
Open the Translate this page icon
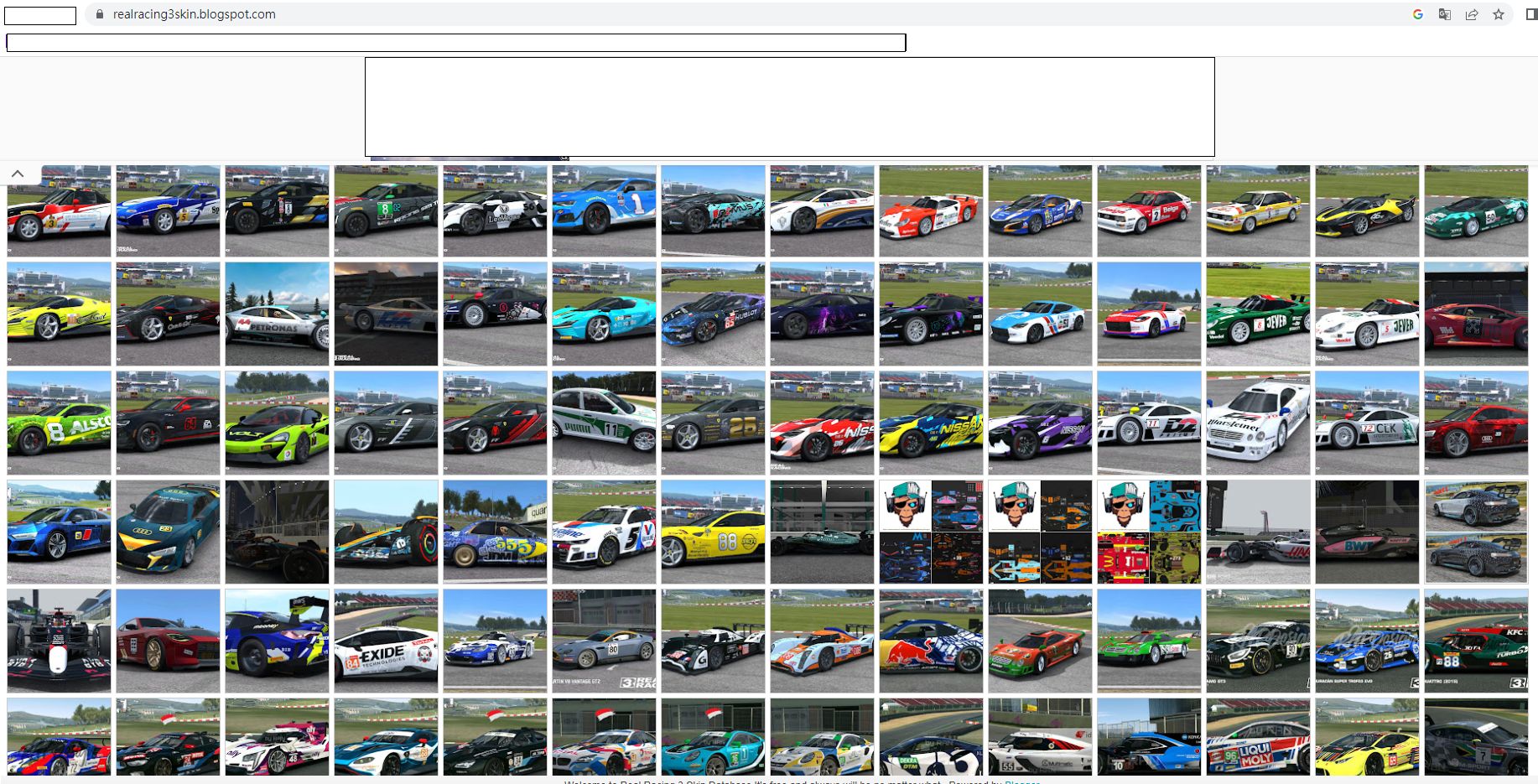tap(1444, 14)
